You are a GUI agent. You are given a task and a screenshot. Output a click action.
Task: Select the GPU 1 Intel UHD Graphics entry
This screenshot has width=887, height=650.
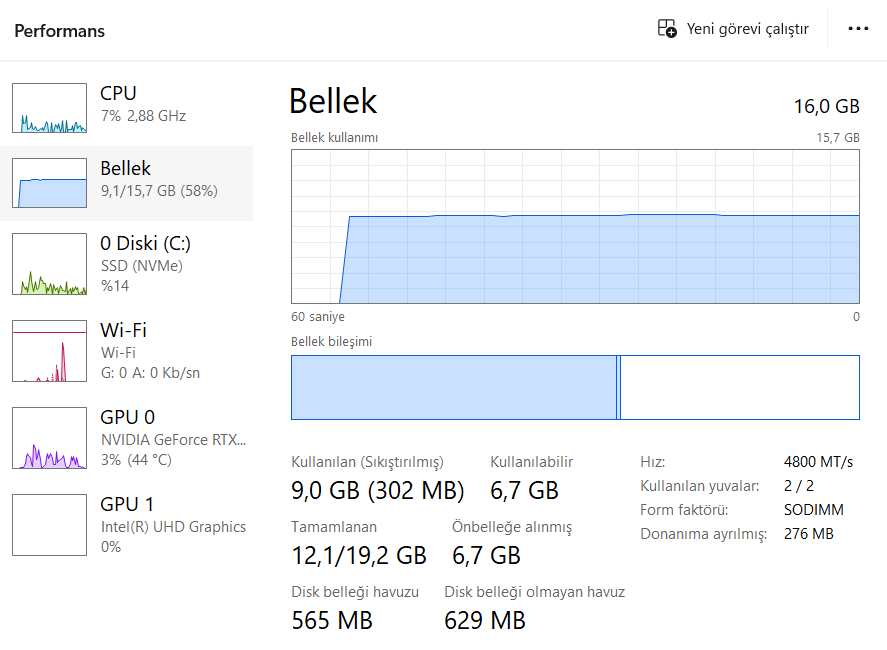tap(127, 525)
